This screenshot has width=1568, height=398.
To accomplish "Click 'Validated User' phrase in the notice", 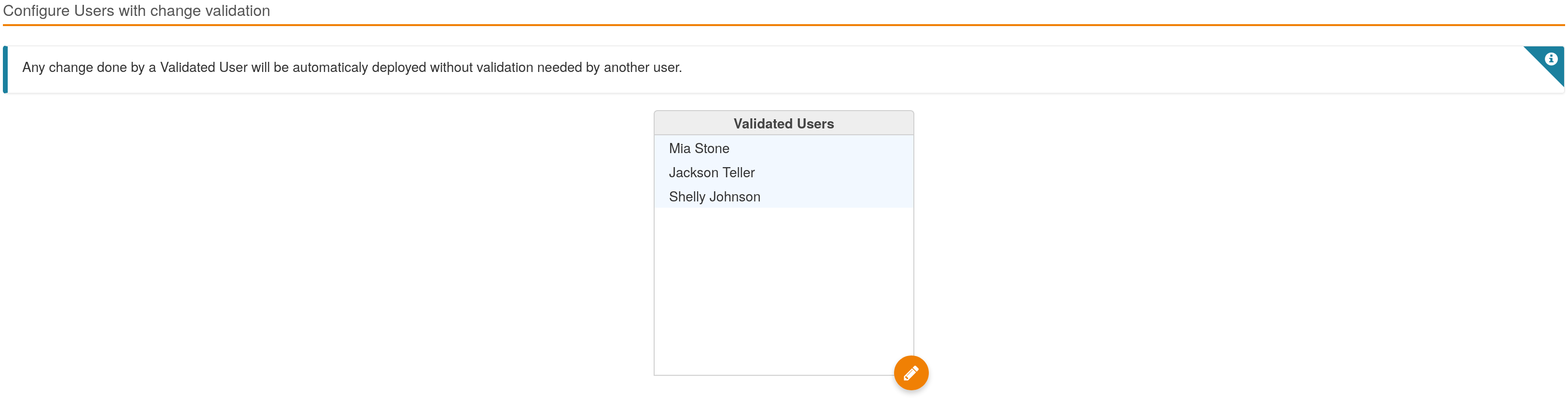I will click(203, 68).
